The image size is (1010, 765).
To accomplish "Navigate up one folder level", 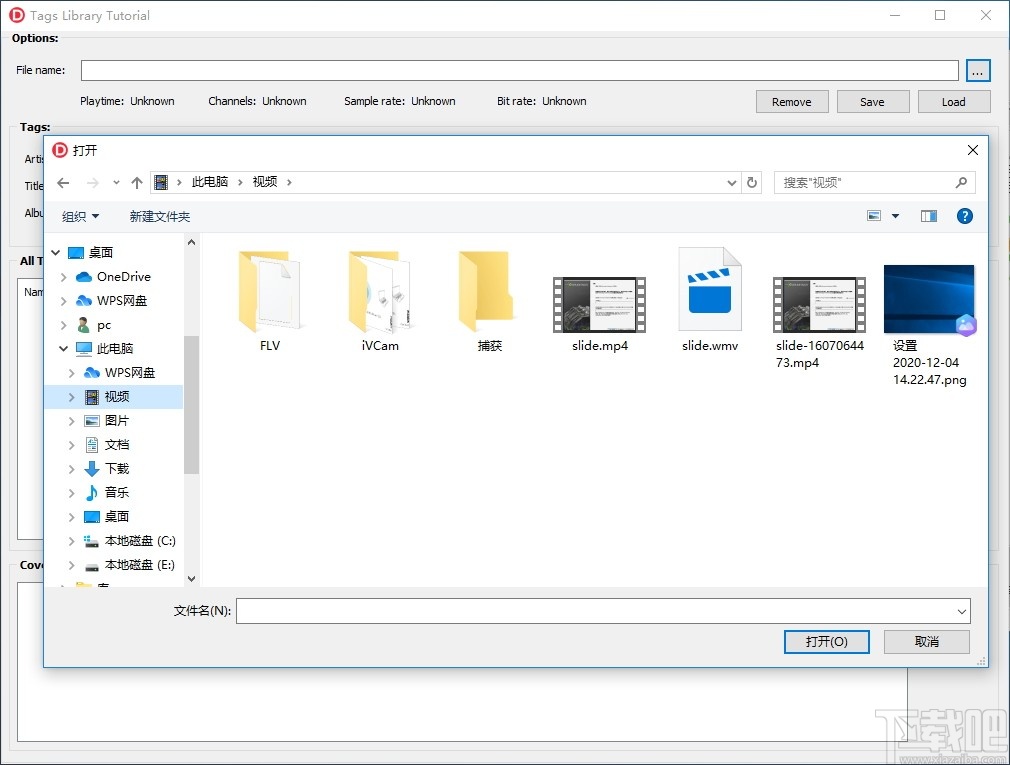I will 137,182.
